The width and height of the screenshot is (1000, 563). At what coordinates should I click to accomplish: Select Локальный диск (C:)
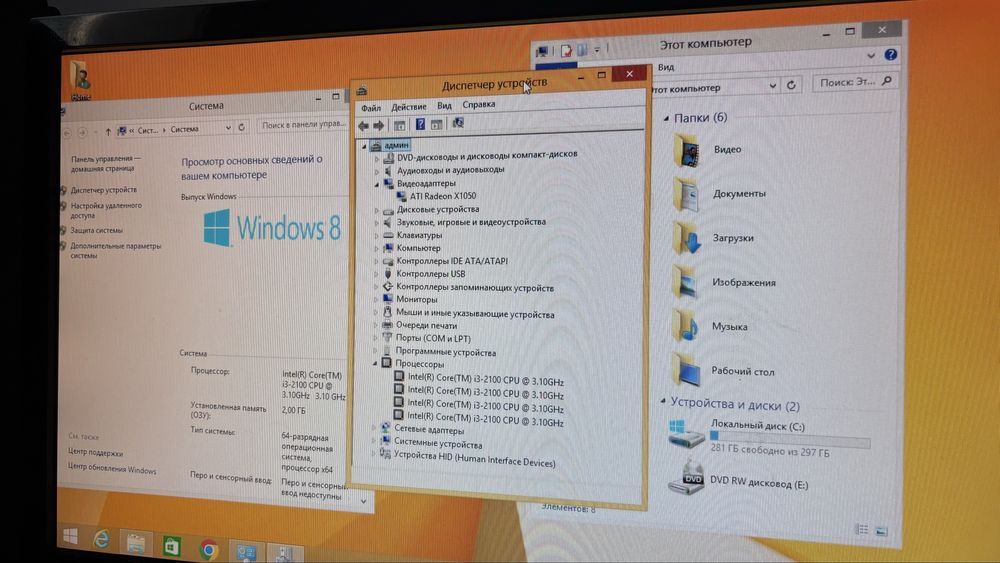point(757,426)
